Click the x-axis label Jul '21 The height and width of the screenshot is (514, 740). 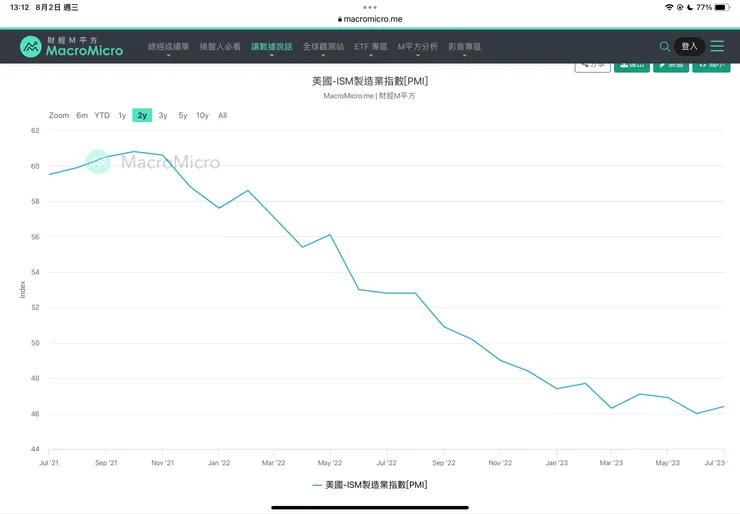pyautogui.click(x=49, y=463)
